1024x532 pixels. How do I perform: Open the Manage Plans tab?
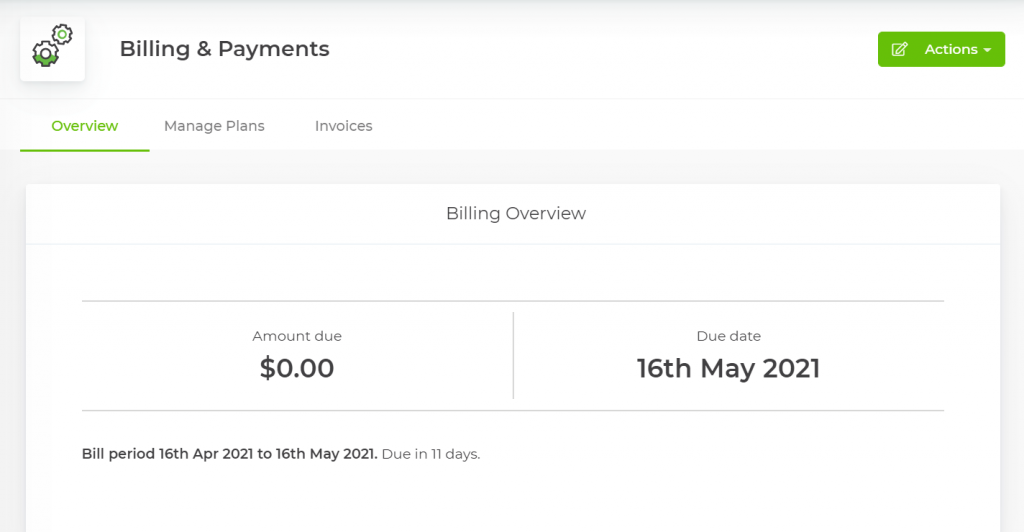pos(214,126)
